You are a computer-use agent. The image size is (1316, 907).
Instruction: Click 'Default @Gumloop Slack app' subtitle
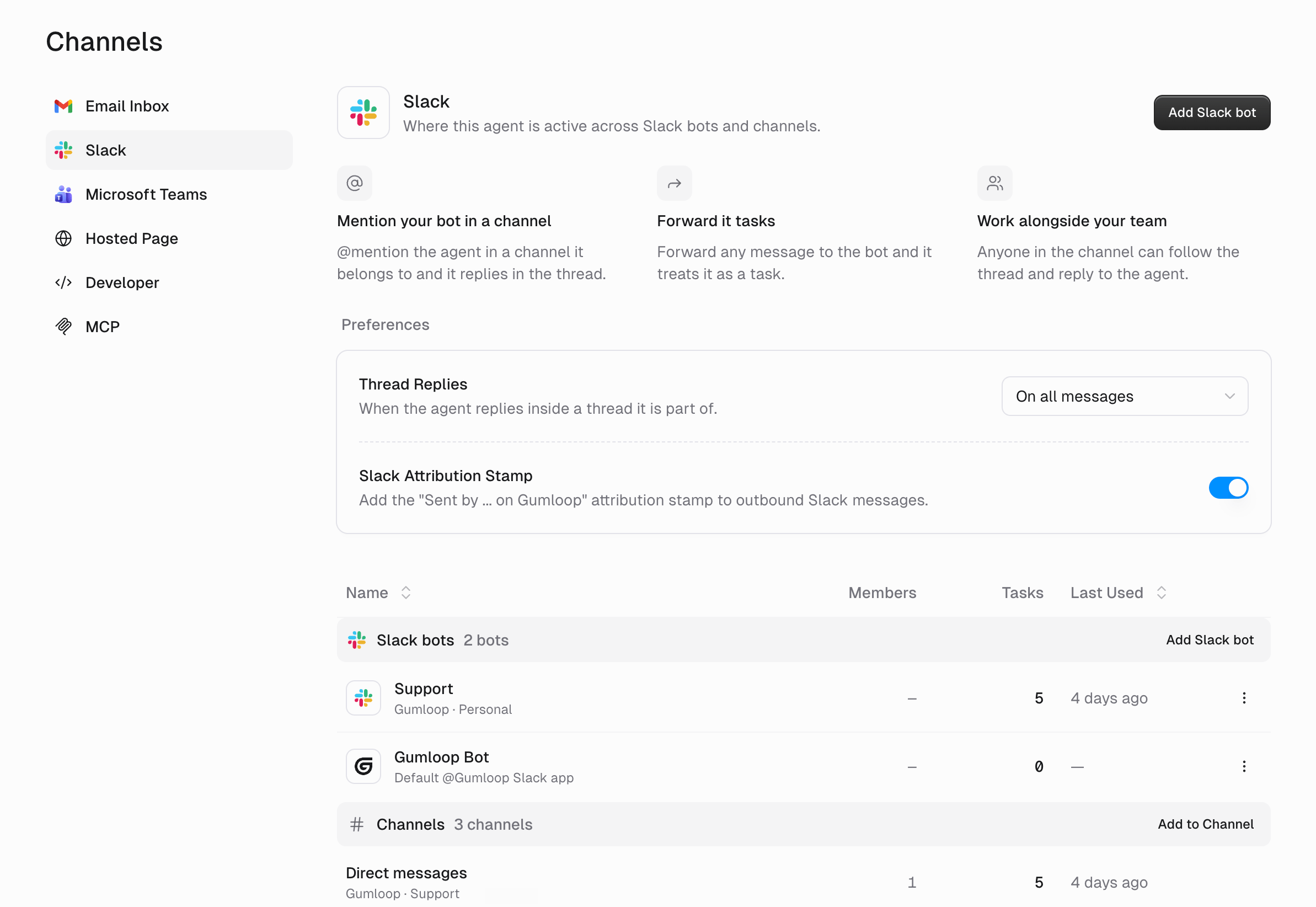484,777
